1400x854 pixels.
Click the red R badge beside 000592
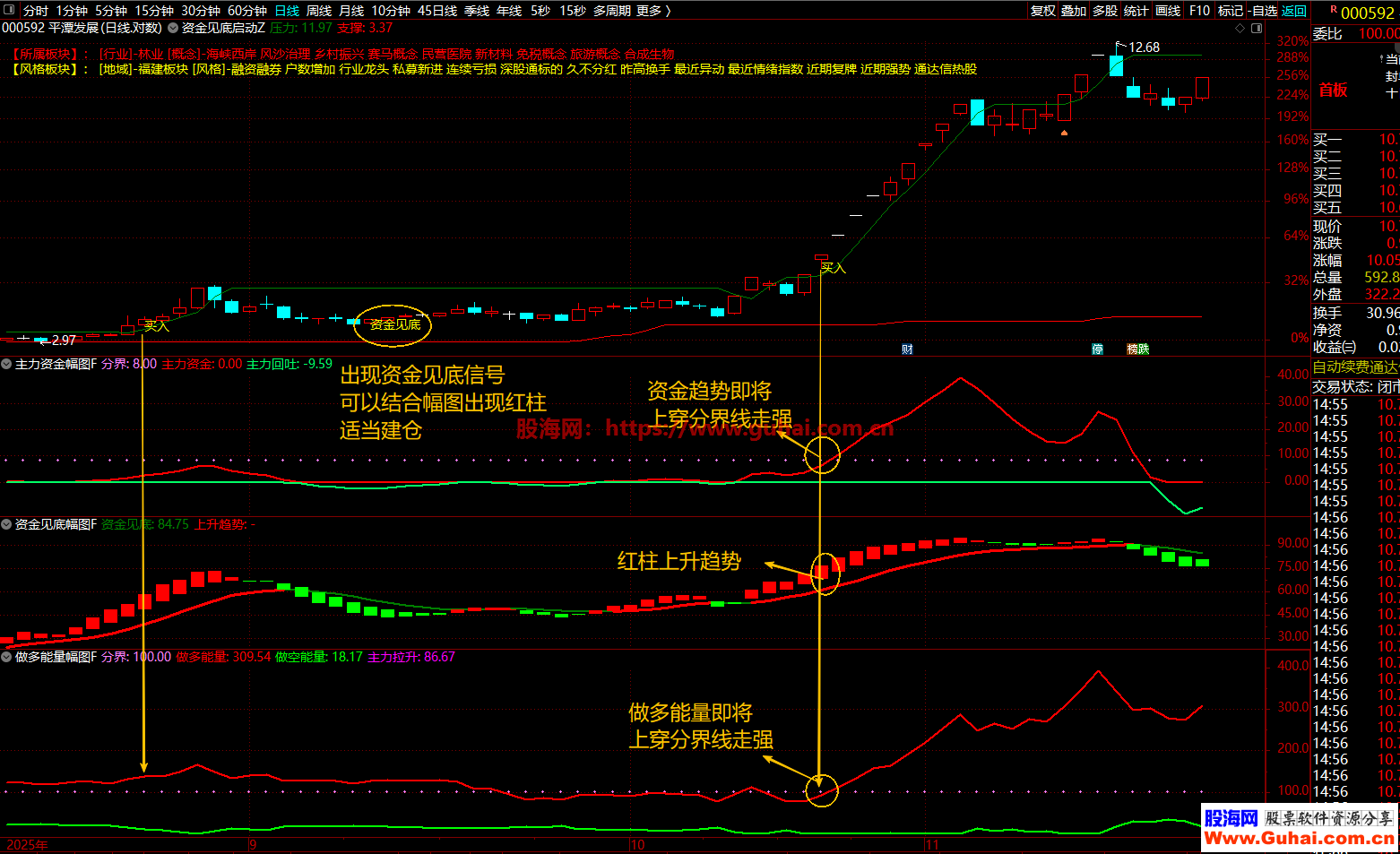click(1334, 10)
